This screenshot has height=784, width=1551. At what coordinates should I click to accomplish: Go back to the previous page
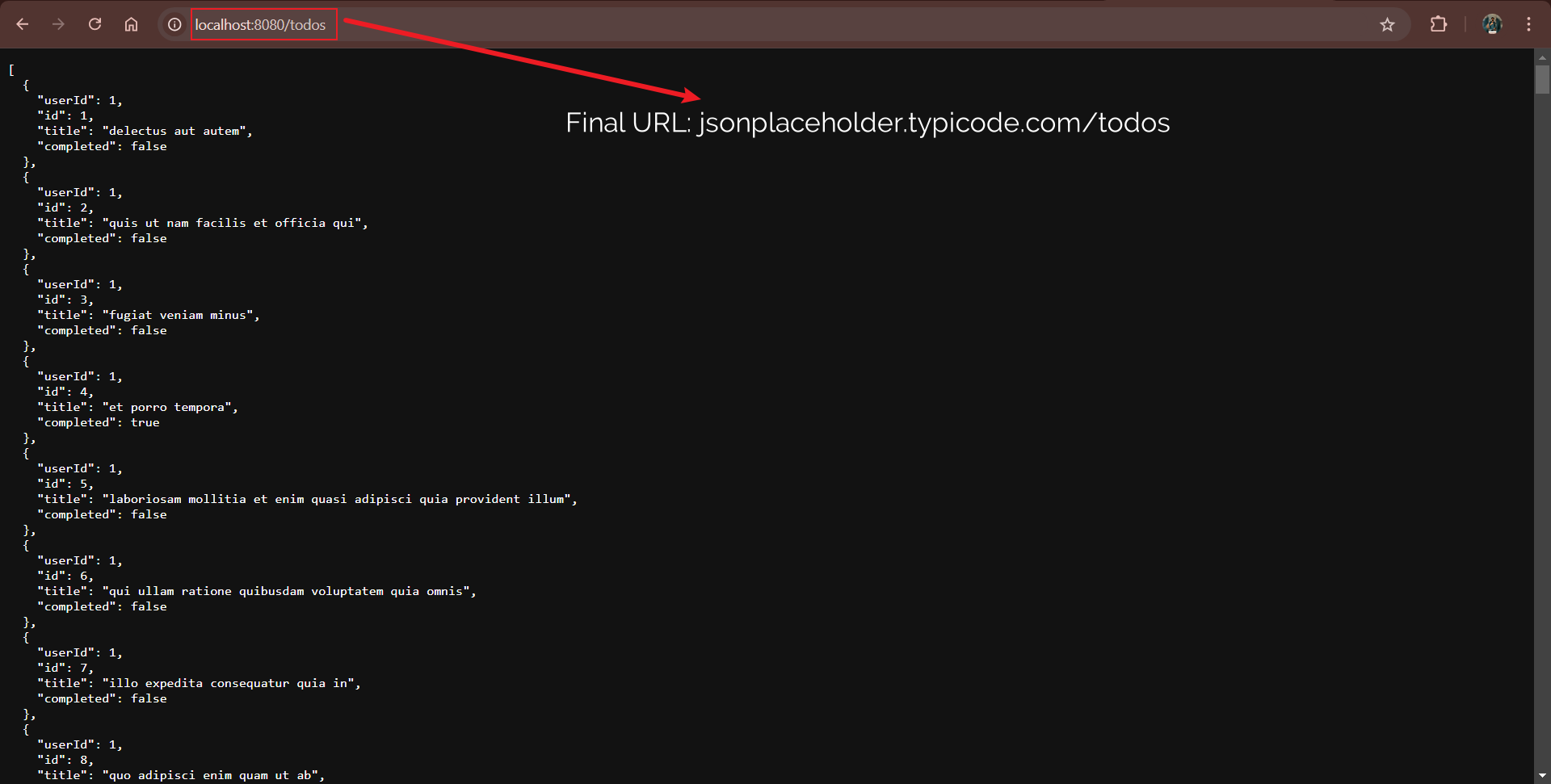(x=23, y=24)
